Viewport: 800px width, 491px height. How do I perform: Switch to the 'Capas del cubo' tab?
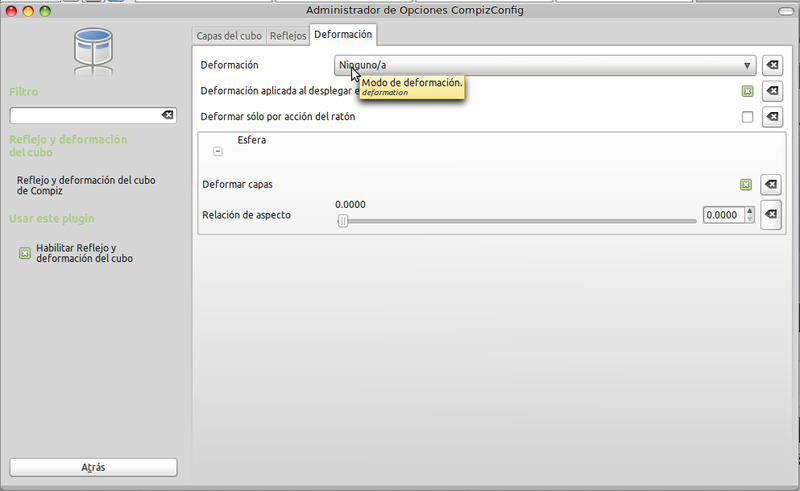tap(229, 36)
